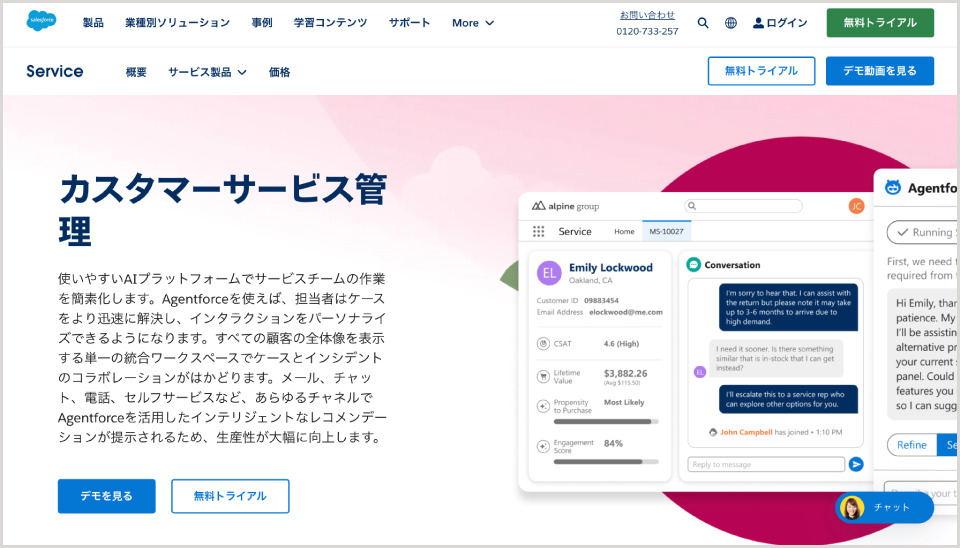Select the Home tab in Service console
Image resolution: width=960 pixels, height=548 pixels.
[624, 231]
